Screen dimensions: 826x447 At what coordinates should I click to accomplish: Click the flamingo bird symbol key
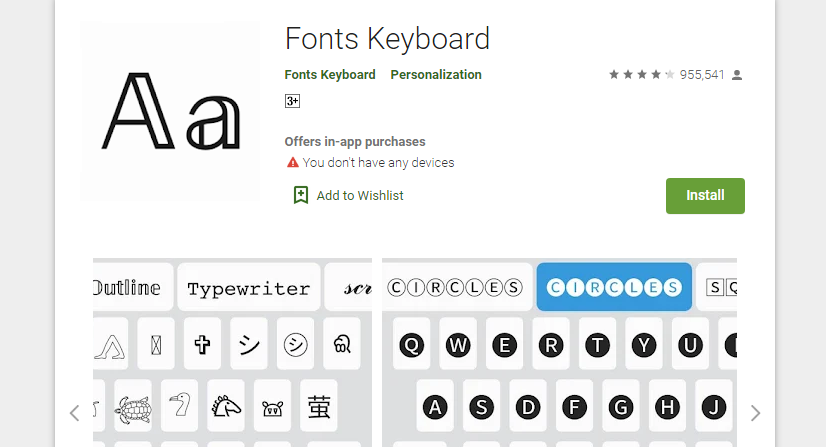[180, 406]
